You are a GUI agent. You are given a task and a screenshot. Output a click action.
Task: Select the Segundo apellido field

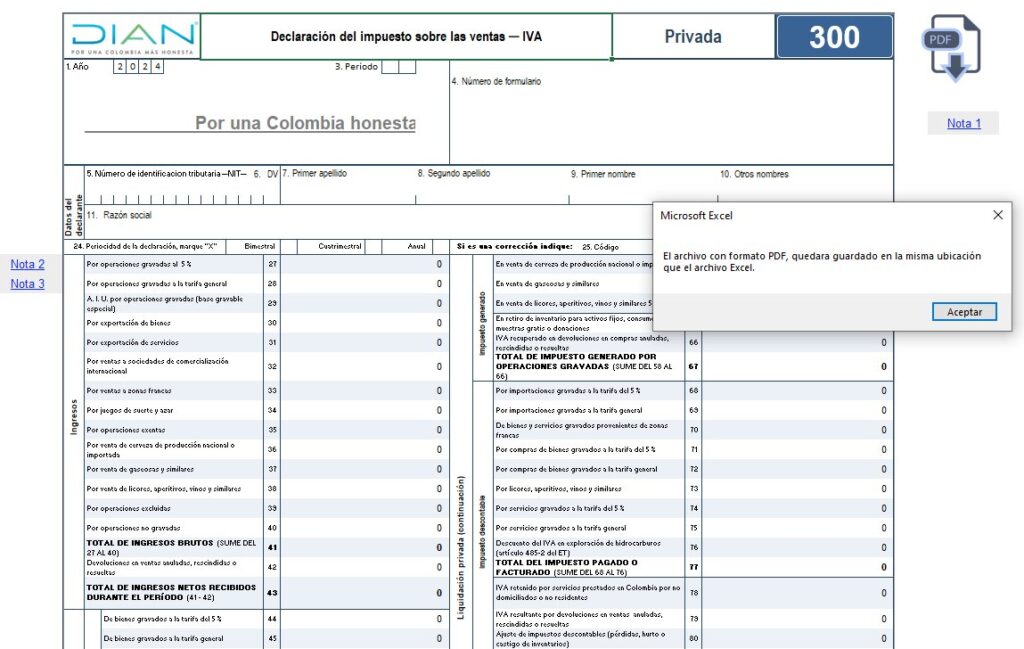click(492, 185)
